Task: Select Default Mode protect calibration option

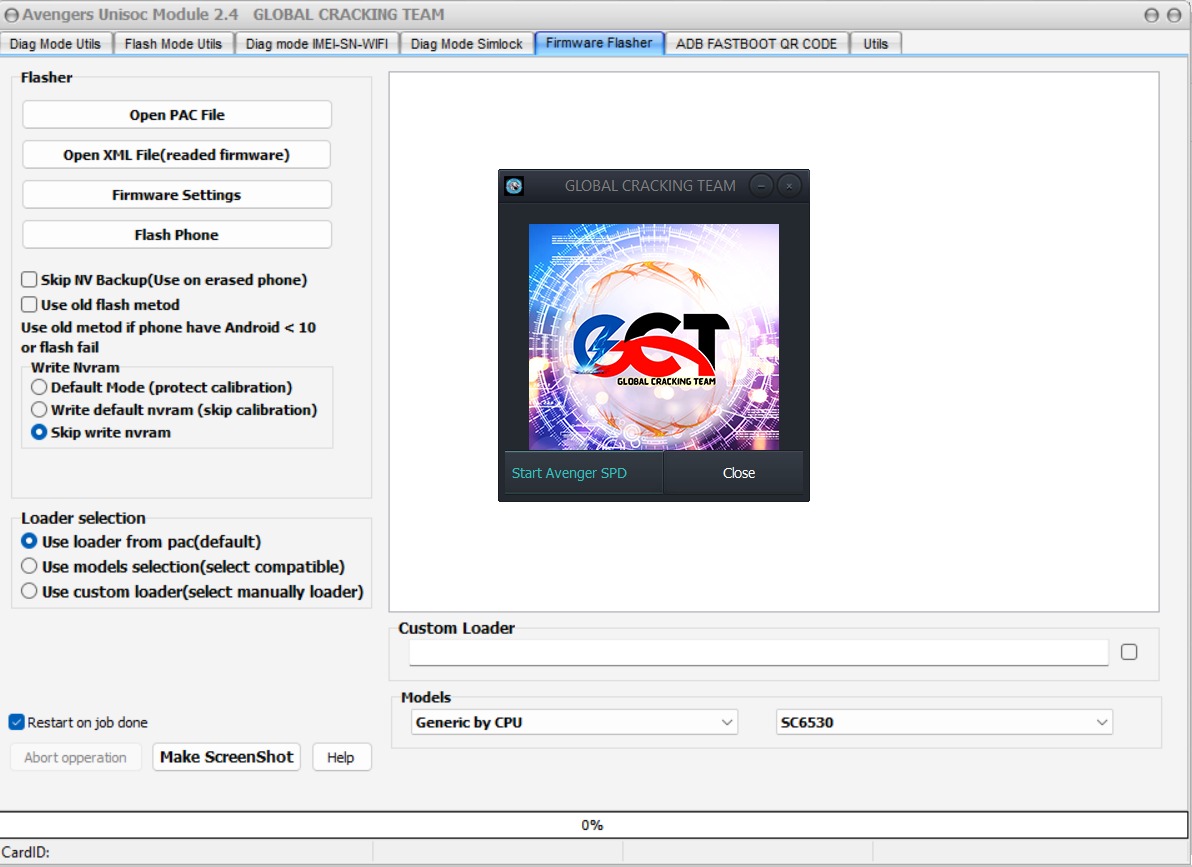Action: (39, 387)
